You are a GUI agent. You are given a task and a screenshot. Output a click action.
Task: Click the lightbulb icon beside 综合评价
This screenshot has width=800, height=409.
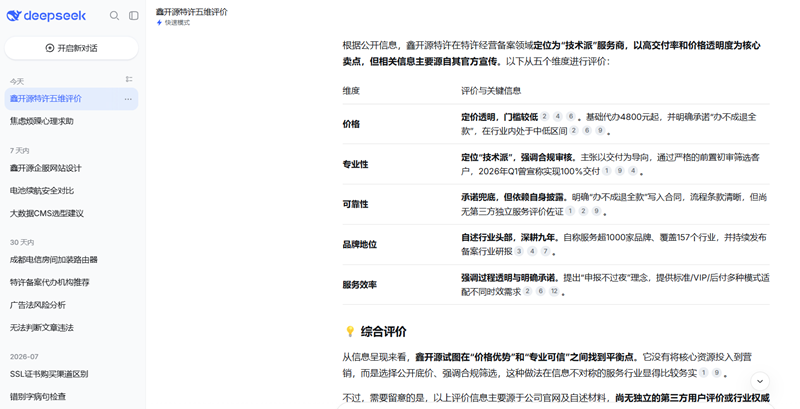coord(350,331)
